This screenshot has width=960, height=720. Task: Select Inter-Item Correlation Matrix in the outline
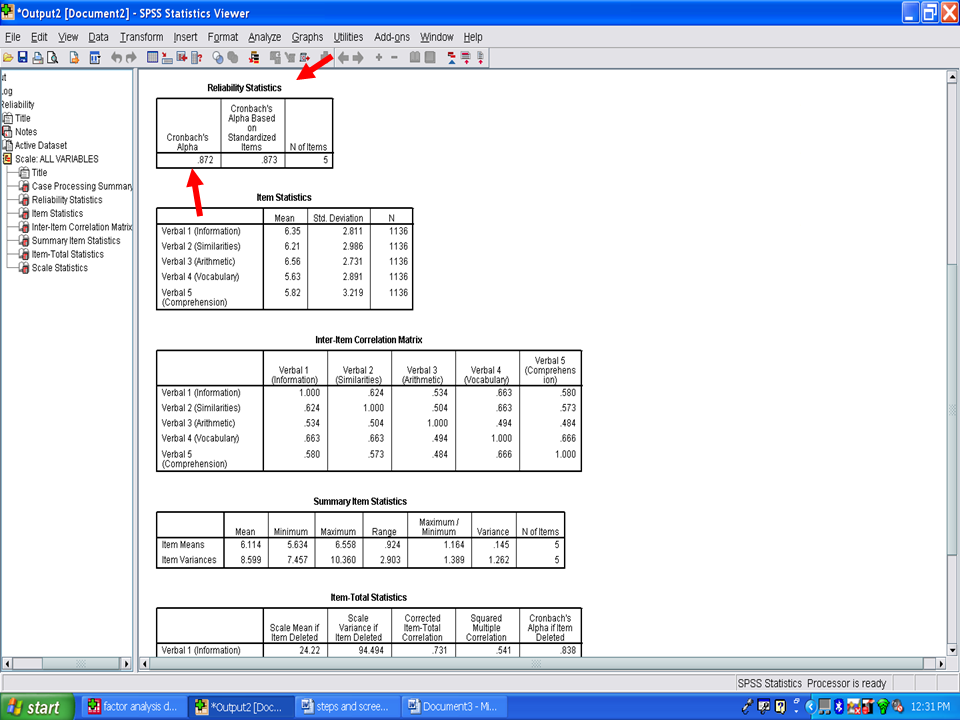pyautogui.click(x=81, y=227)
